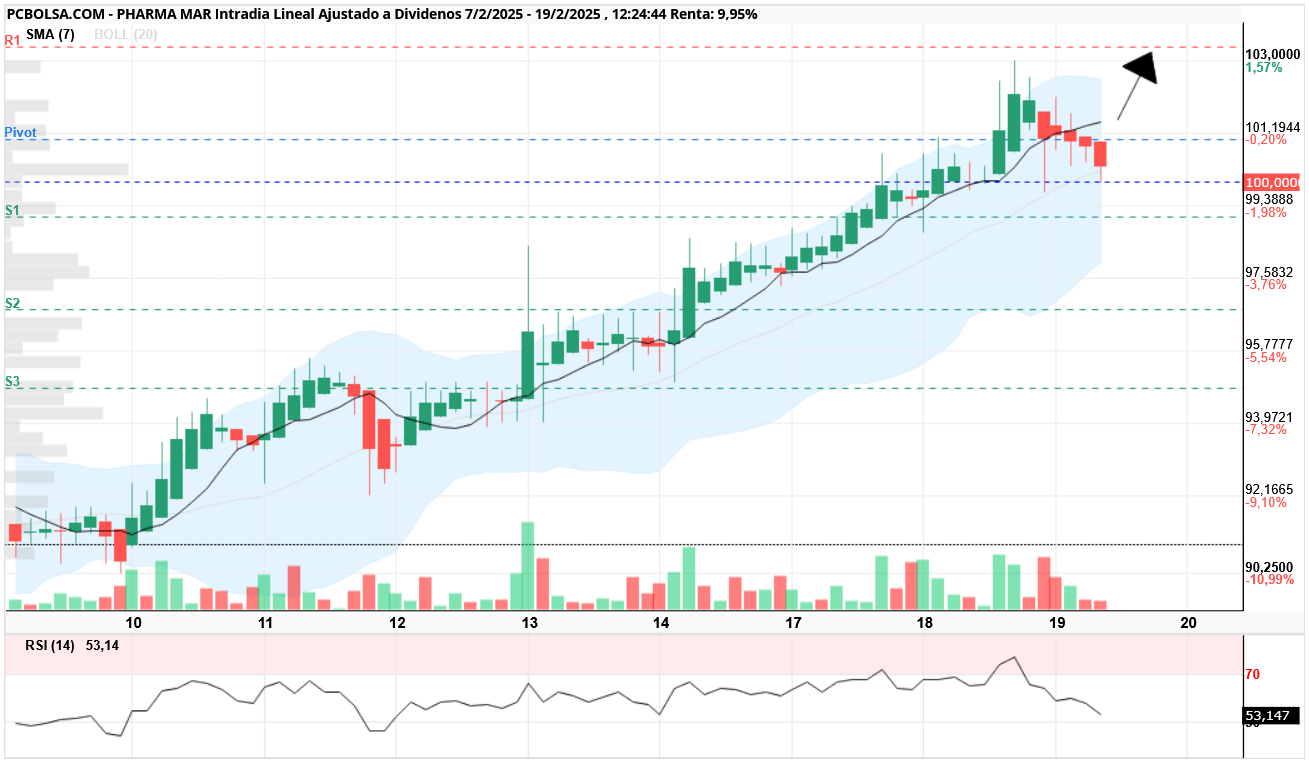Viewport: 1309px width, 763px height.
Task: Click the 90,2500 price axis label
Action: (x=1269, y=566)
